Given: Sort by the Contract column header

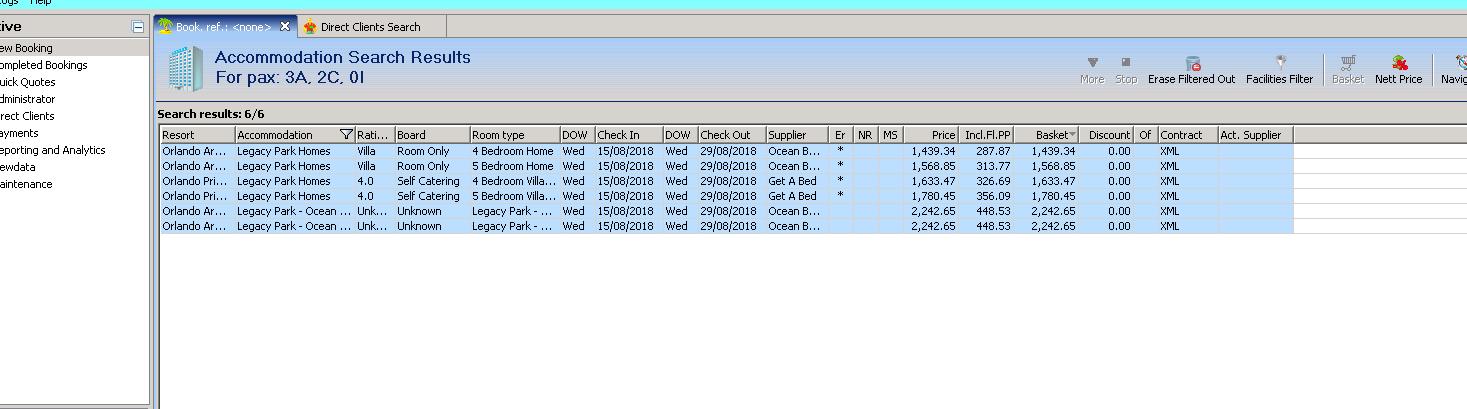Looking at the screenshot, I should pyautogui.click(x=1187, y=135).
